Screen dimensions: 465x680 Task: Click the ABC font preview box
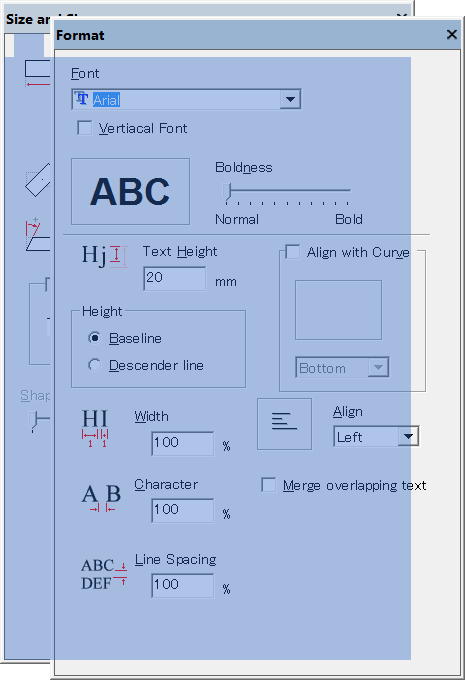click(x=131, y=191)
